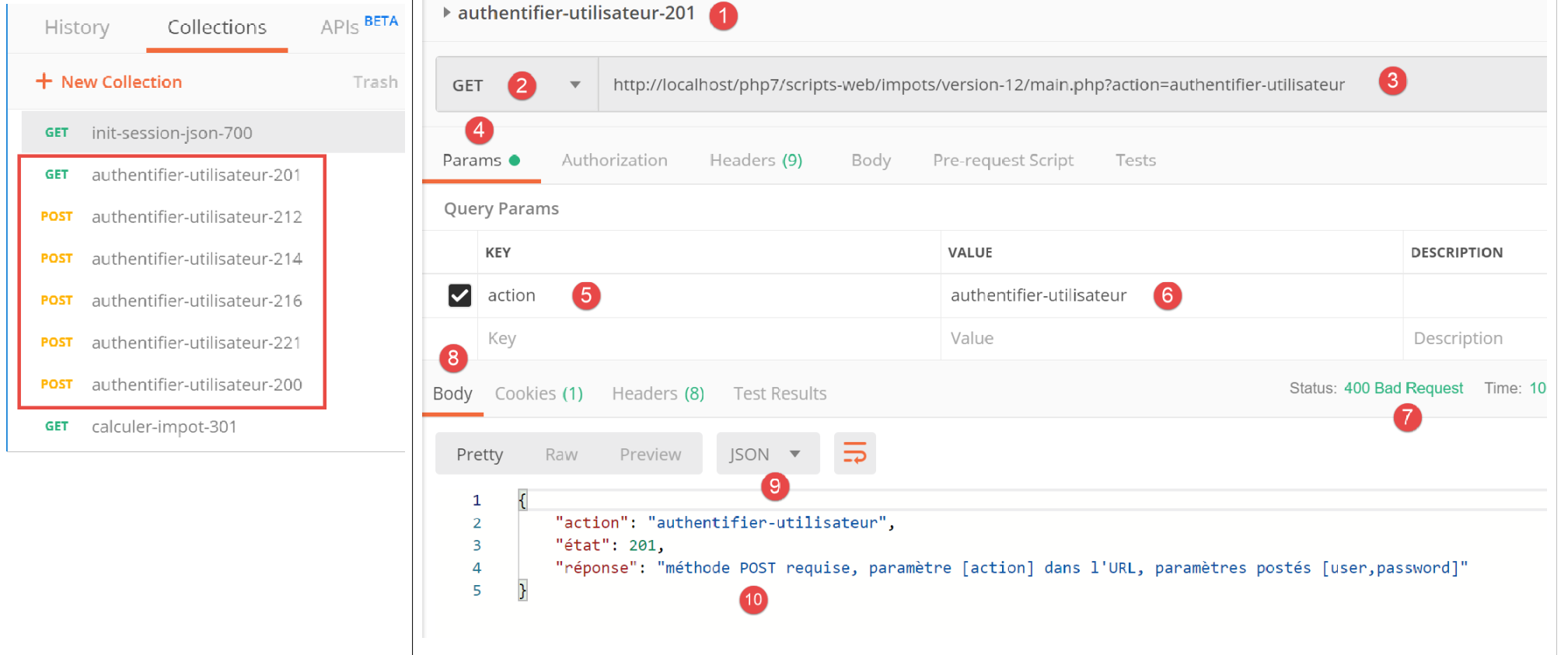
Task: Click the wrap lines icon in response toolbar
Action: (854, 453)
